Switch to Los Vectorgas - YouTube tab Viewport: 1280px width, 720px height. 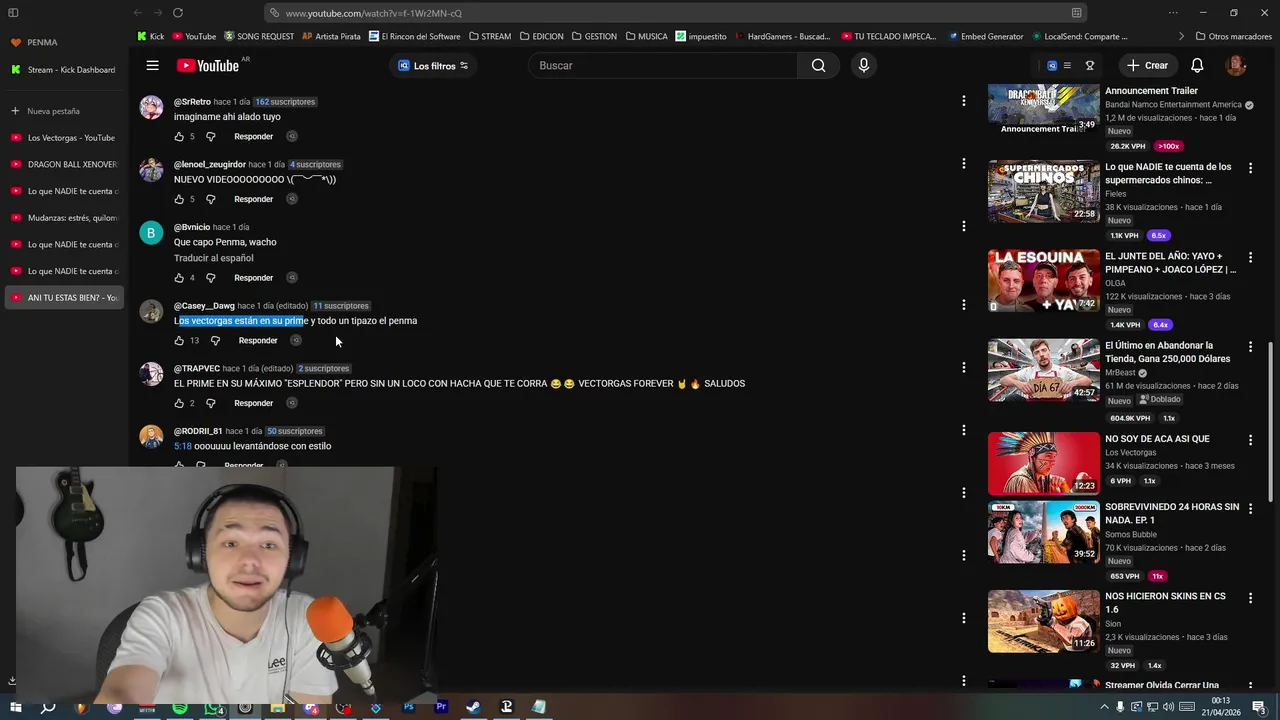coord(64,138)
